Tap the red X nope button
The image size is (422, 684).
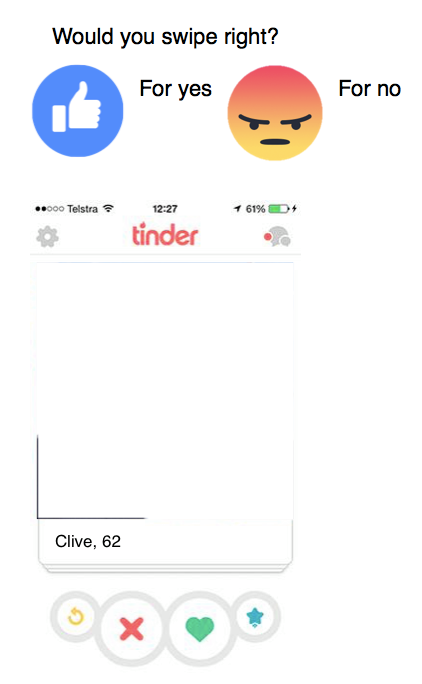pos(132,629)
